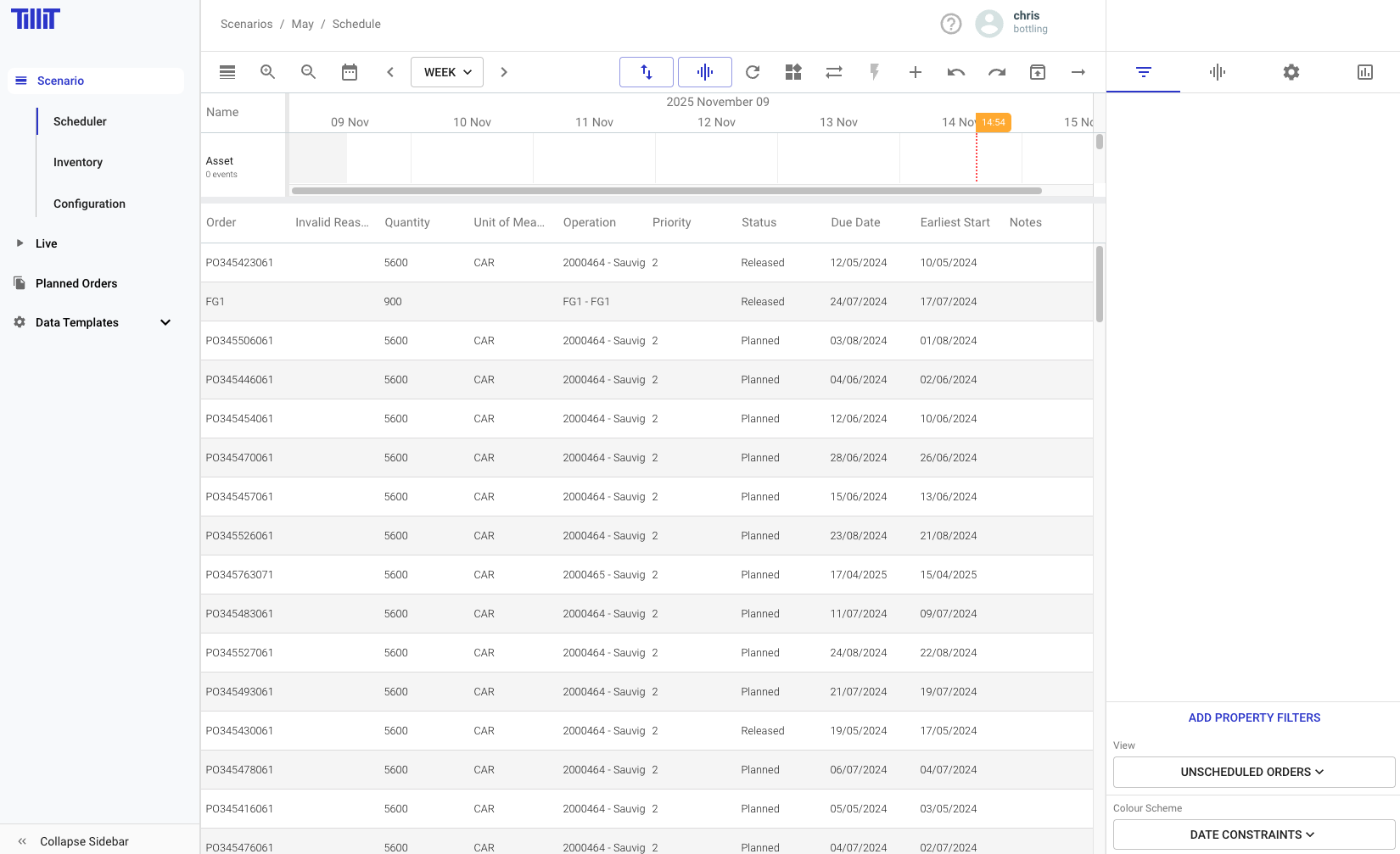Toggle the row menu lines icon
The height and width of the screenshot is (854, 1400).
click(x=227, y=72)
